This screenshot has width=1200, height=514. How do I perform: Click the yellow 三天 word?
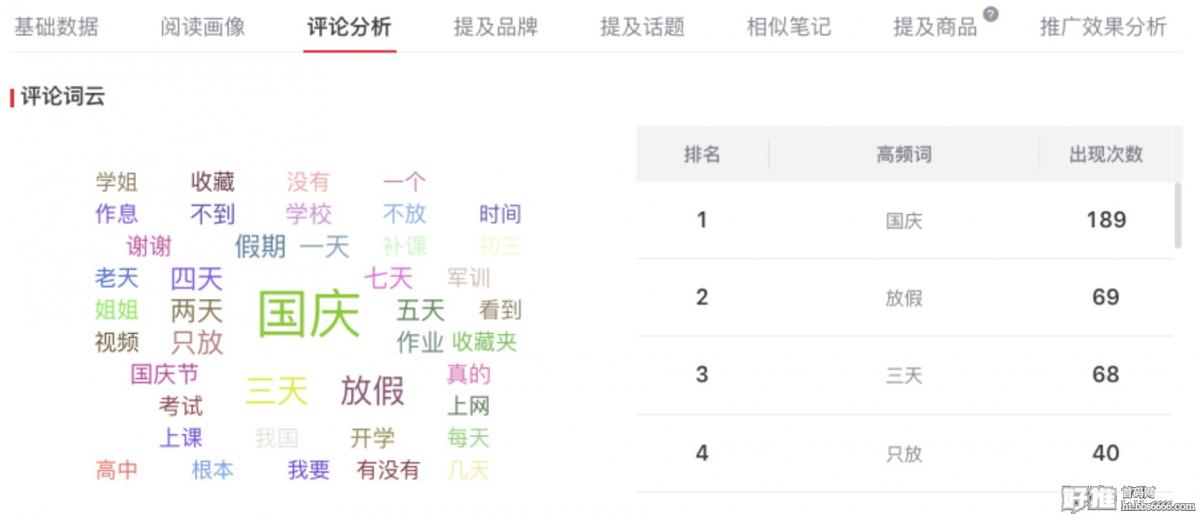pos(277,391)
